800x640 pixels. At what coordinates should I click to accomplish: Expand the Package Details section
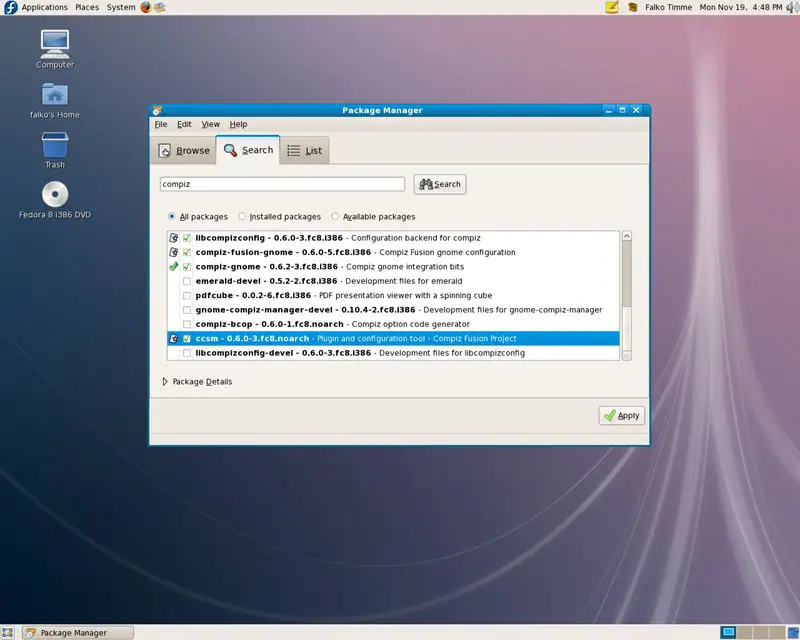point(166,381)
